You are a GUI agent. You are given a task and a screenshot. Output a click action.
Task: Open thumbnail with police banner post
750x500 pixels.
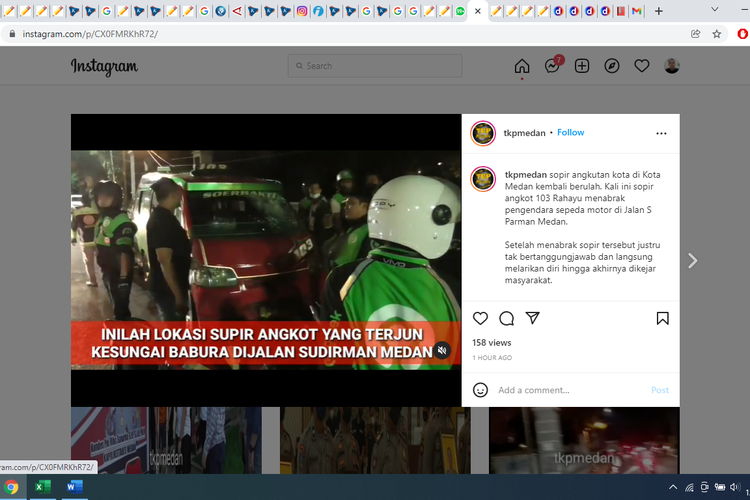166,440
